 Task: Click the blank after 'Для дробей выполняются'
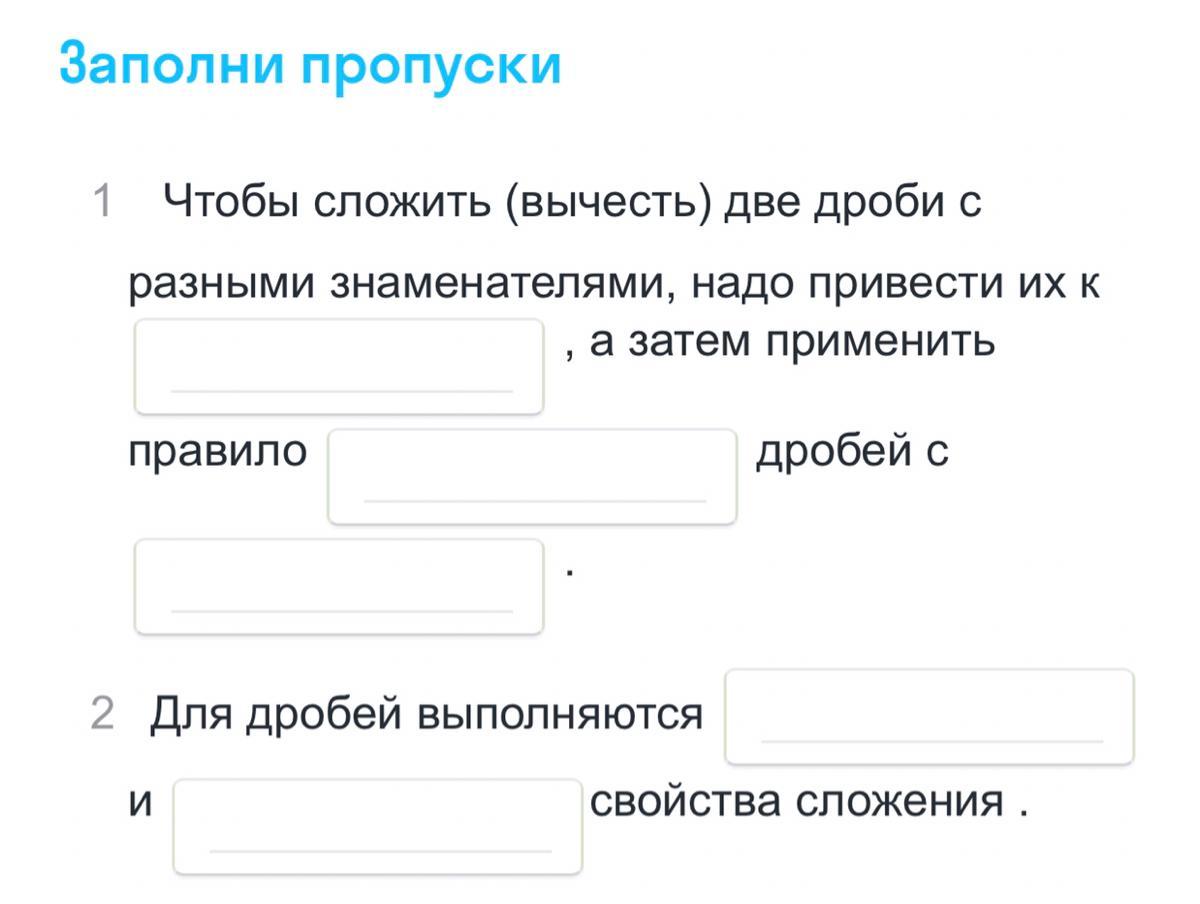pos(929,716)
